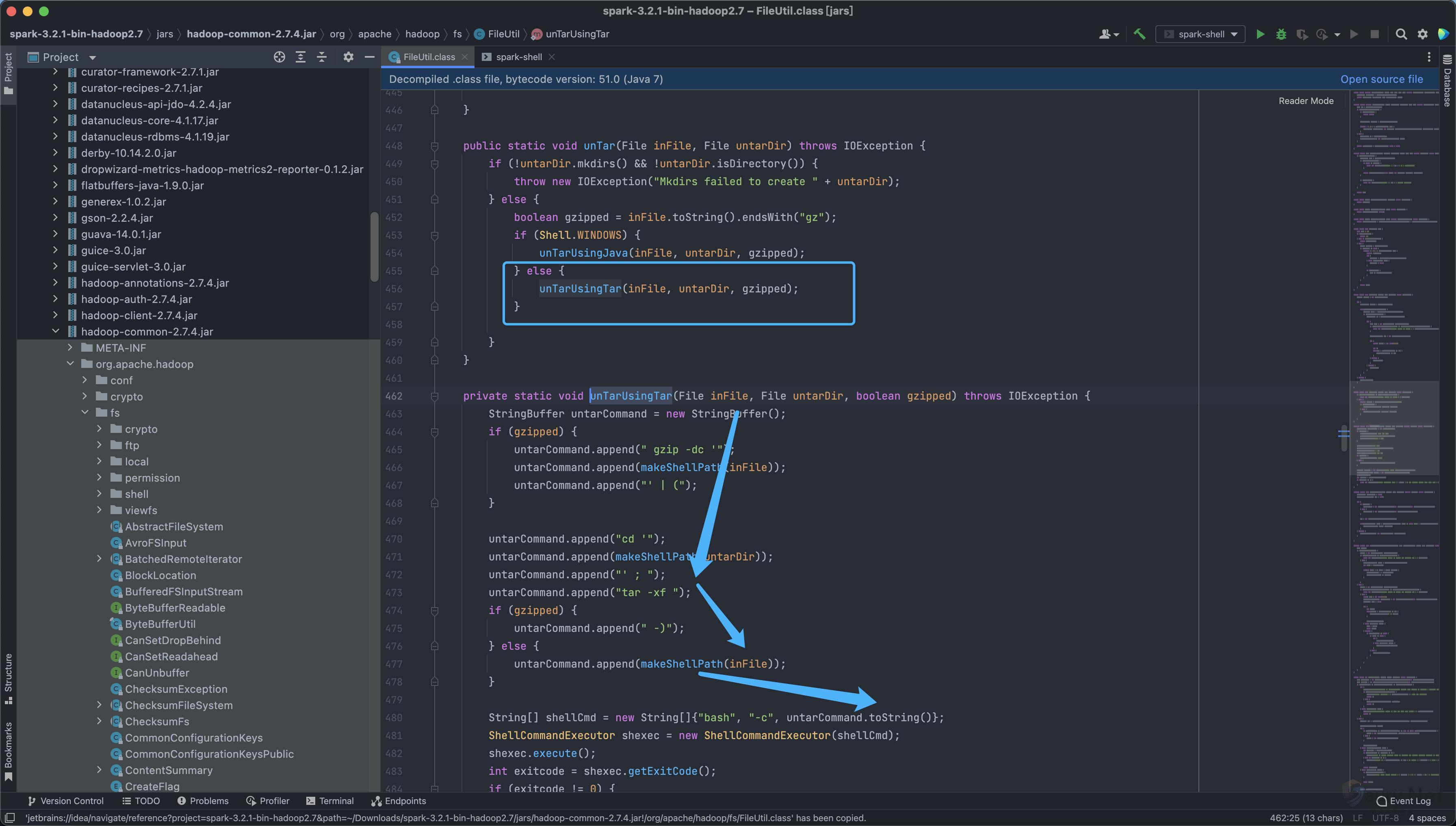Open Search Everywhere magnifier icon
This screenshot has width=1456, height=826.
[x=1401, y=34]
